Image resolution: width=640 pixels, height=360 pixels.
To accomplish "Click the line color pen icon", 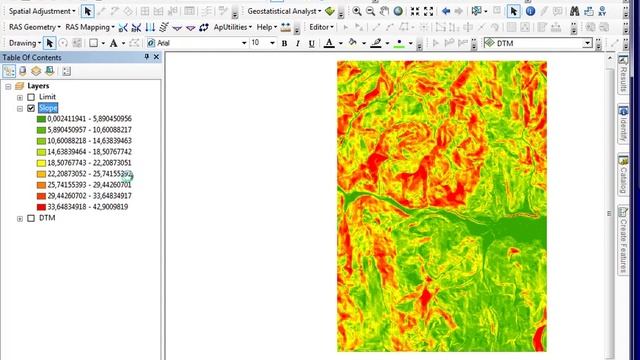I will point(376,43).
